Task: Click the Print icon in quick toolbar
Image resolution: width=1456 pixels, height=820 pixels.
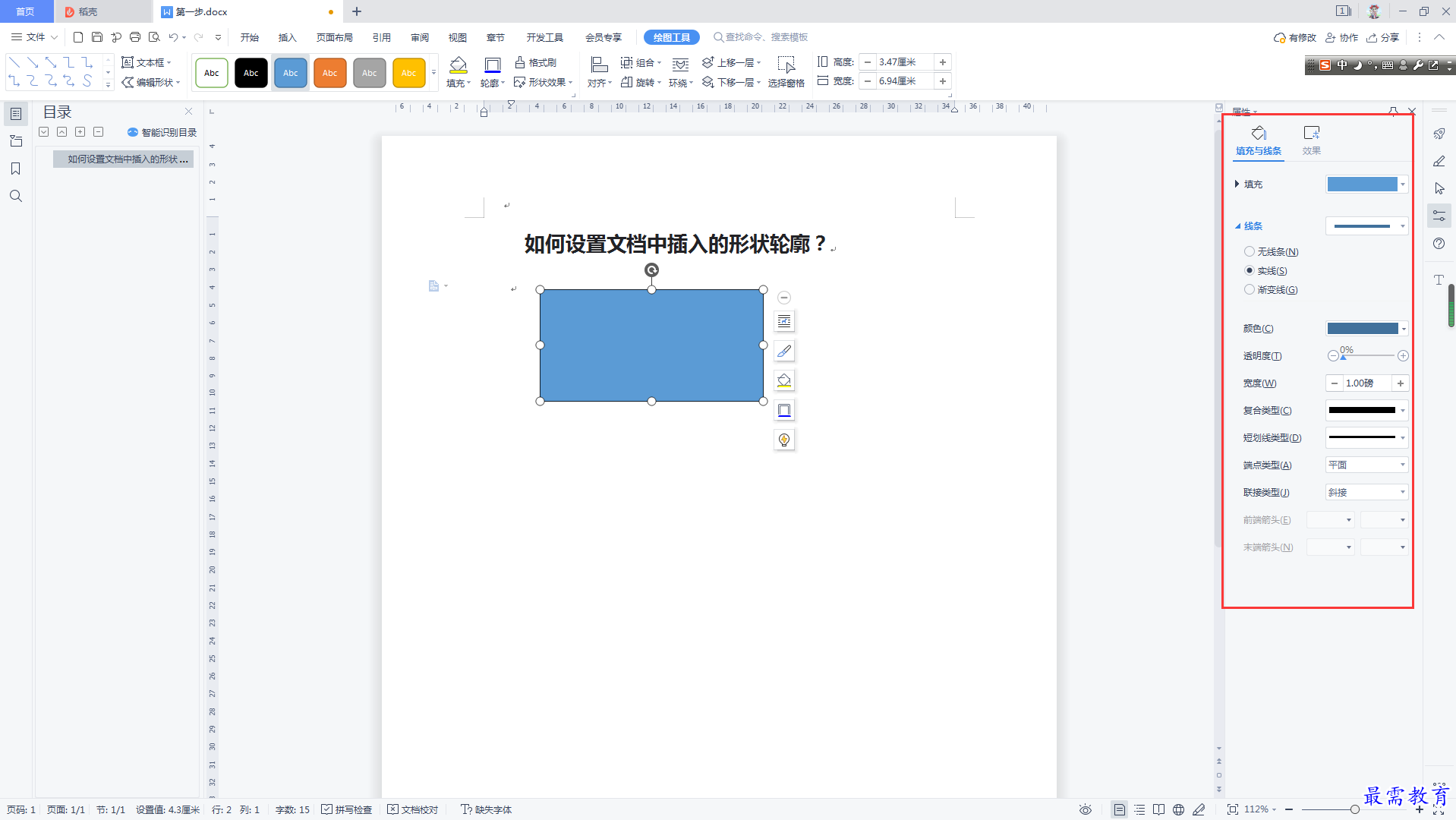Action: point(135,37)
